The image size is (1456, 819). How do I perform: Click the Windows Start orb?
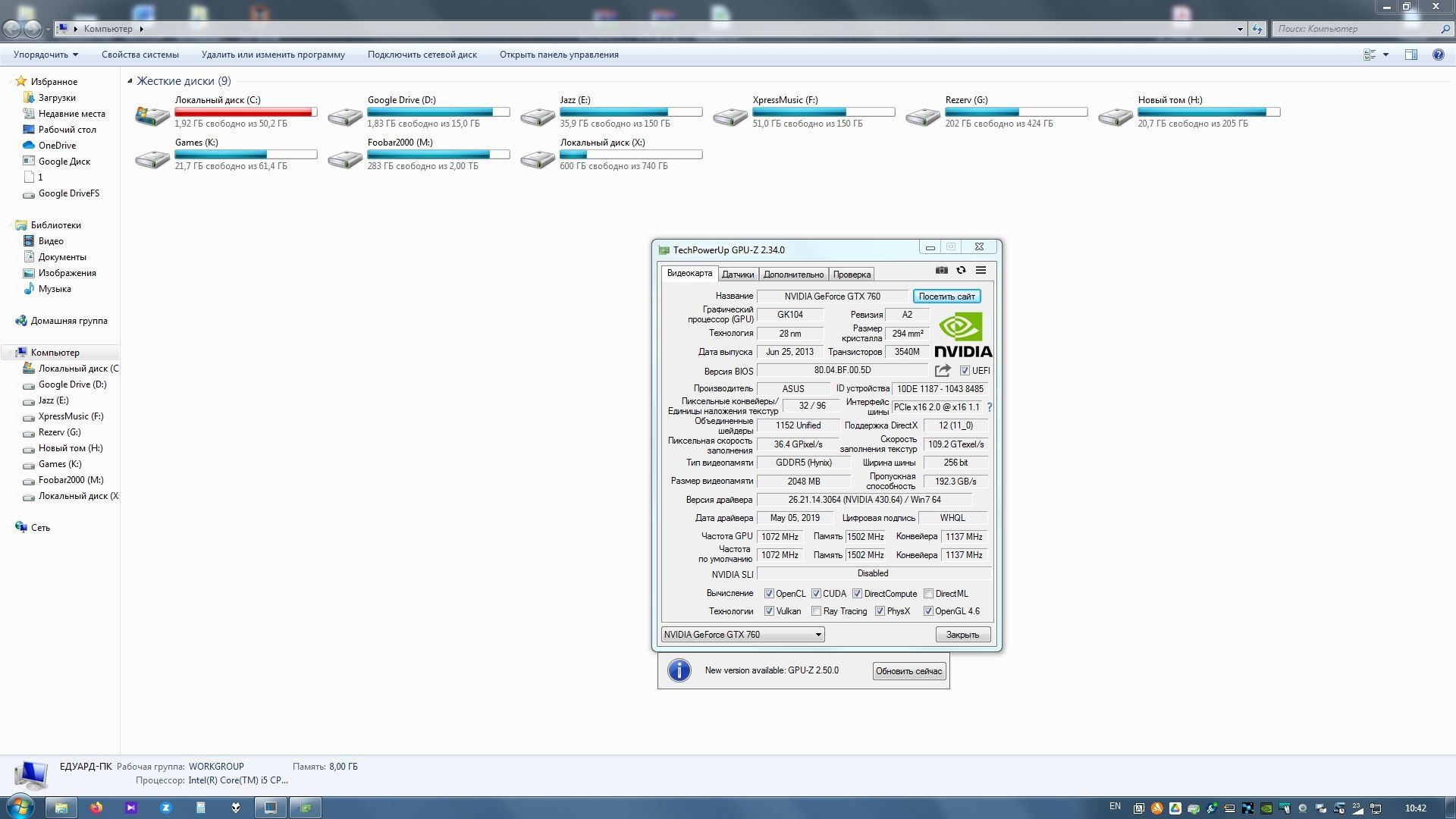(20, 807)
